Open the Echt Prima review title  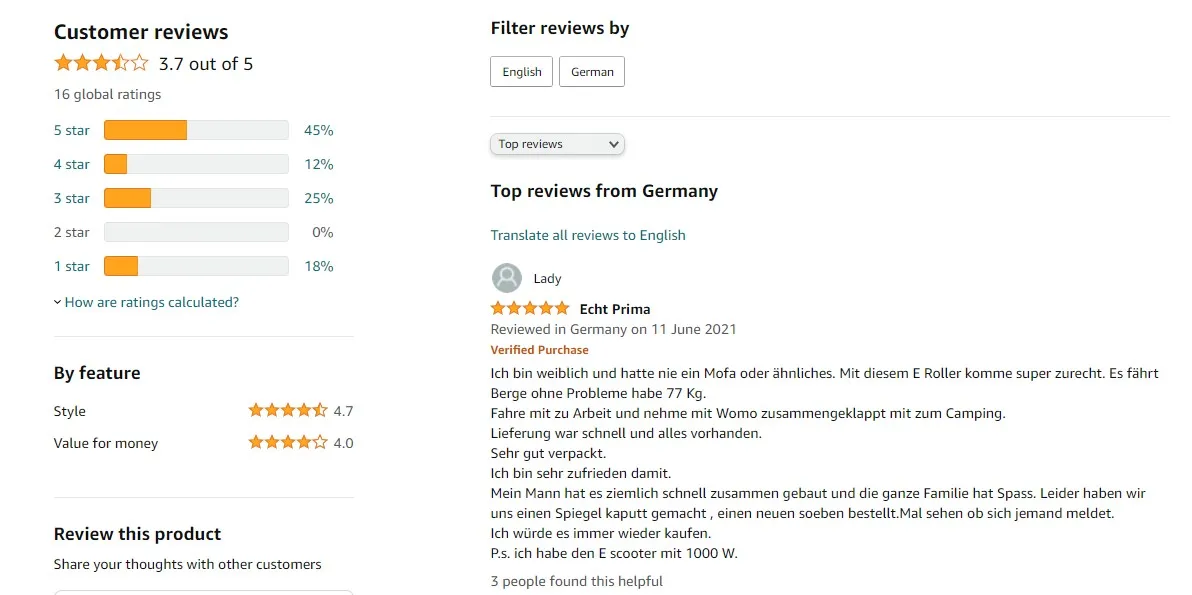[615, 309]
